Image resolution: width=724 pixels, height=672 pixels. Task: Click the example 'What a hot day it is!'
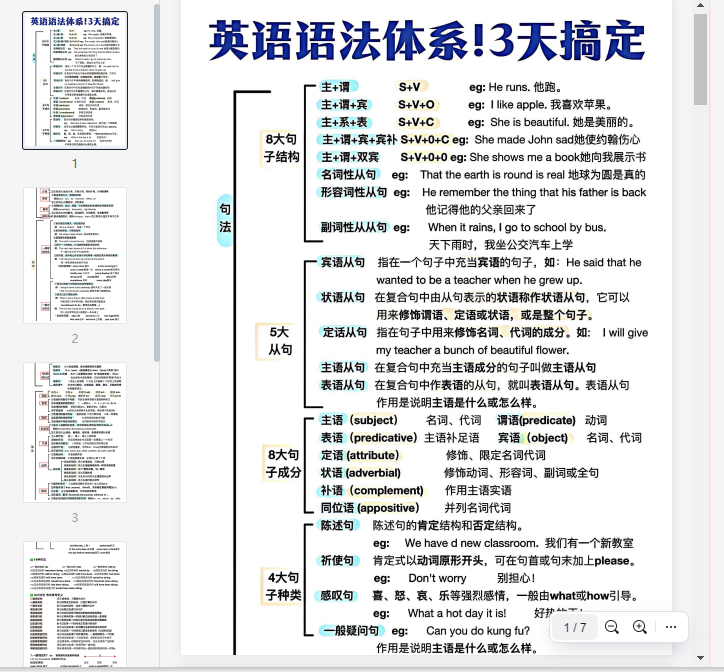457,613
